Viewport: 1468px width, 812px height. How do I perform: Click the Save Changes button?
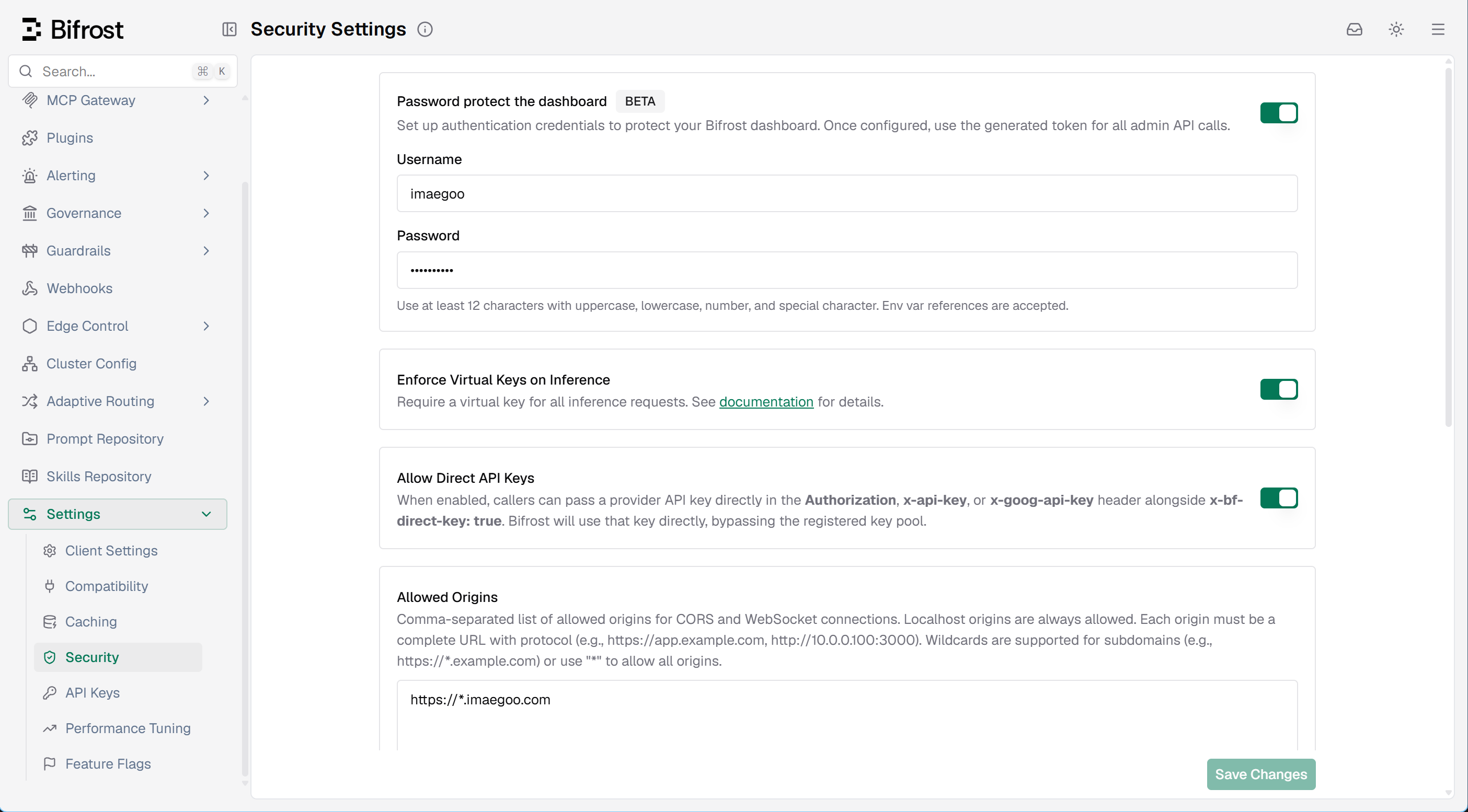click(1260, 774)
